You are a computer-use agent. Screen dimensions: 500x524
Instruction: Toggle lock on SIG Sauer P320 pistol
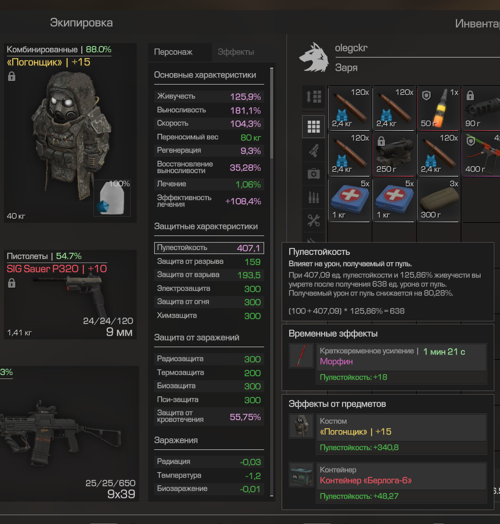pyautogui.click(x=11, y=283)
